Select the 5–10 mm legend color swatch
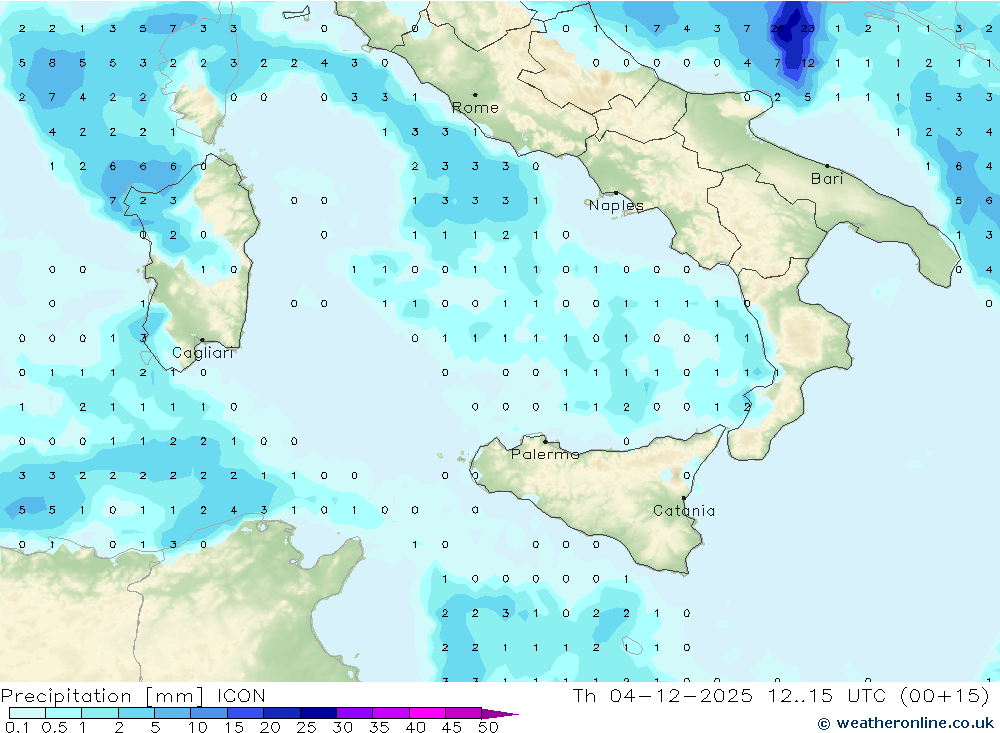1000x733 pixels. click(x=173, y=713)
